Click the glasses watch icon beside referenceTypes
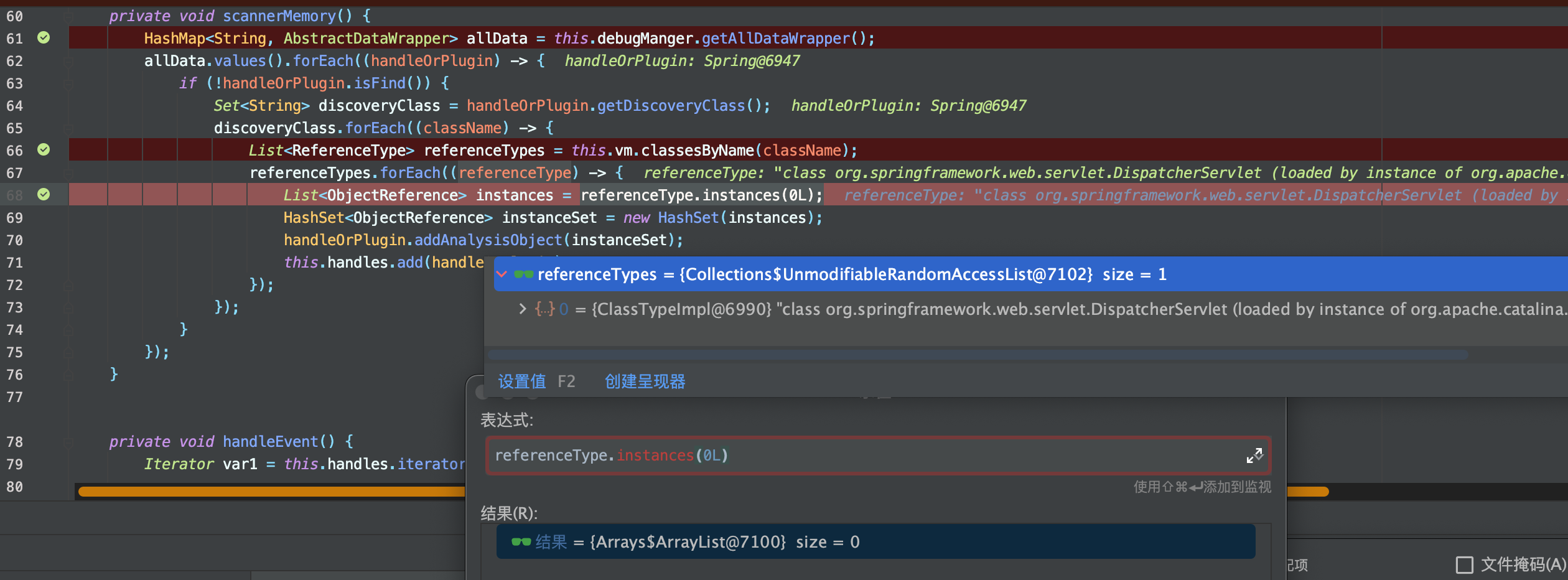Viewport: 1568px width, 580px height. coord(523,274)
